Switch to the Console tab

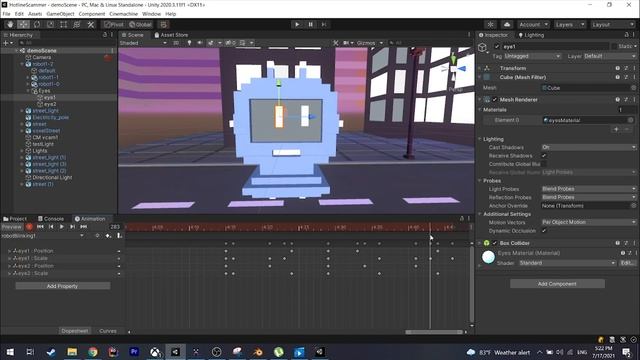(51, 219)
